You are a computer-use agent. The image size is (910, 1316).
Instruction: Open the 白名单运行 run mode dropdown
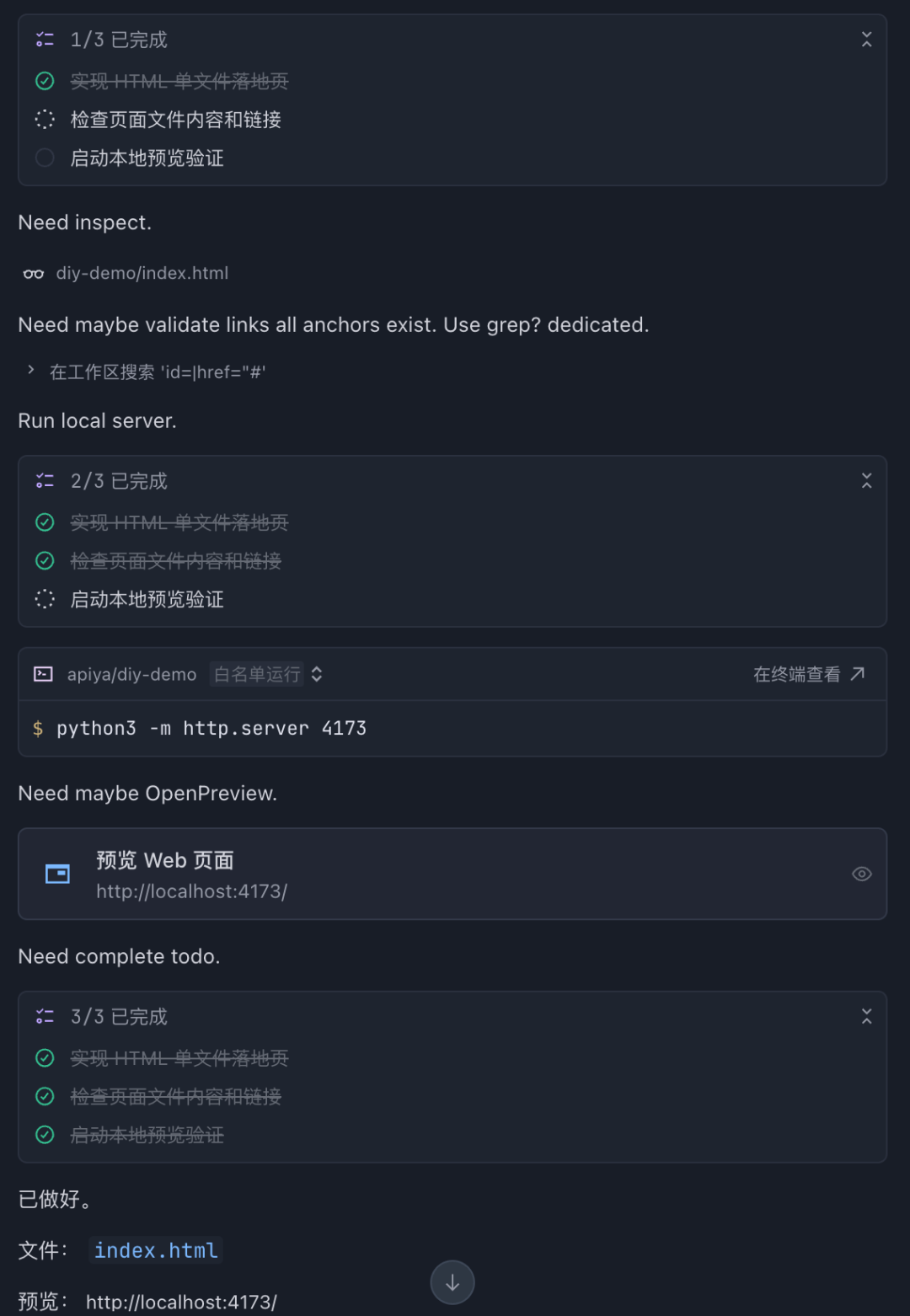268,674
